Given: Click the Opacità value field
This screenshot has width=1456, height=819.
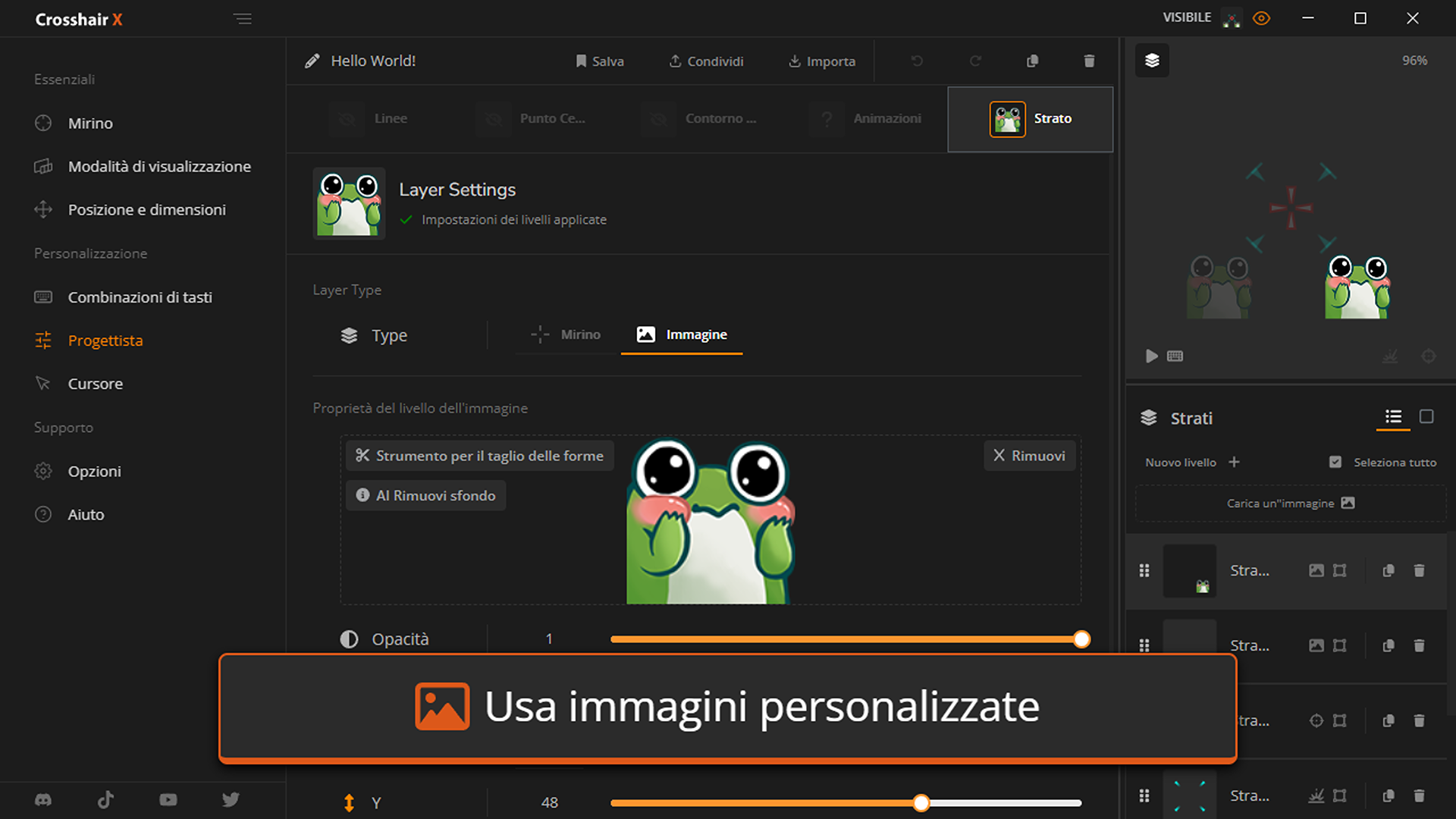Looking at the screenshot, I should click(549, 639).
